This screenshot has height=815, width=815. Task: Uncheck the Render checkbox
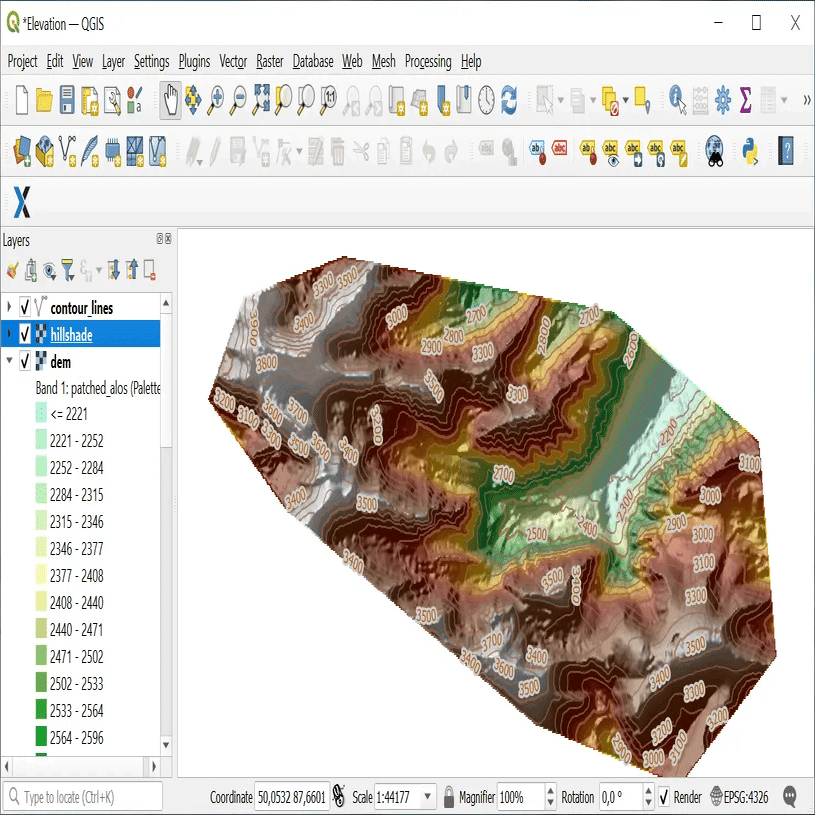tap(664, 797)
